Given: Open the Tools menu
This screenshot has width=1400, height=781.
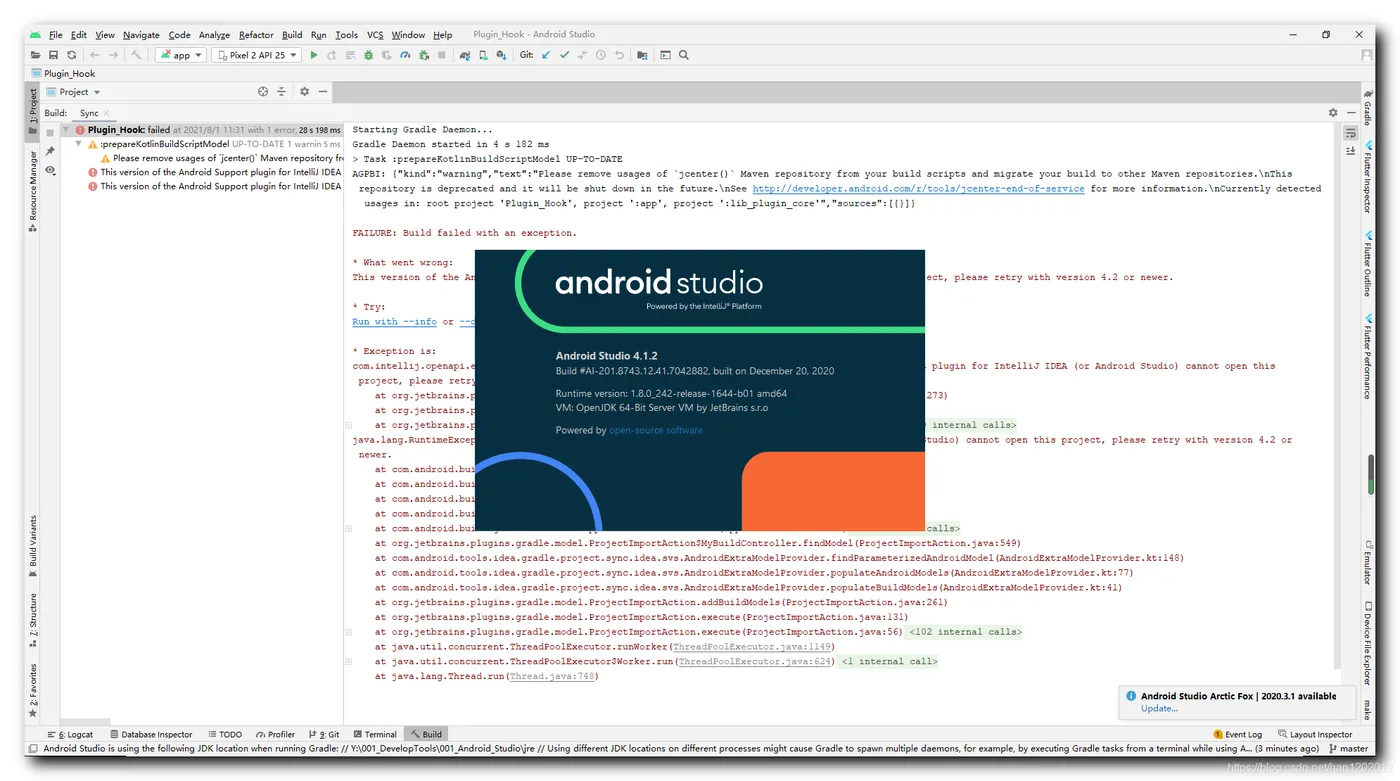Looking at the screenshot, I should (346, 35).
